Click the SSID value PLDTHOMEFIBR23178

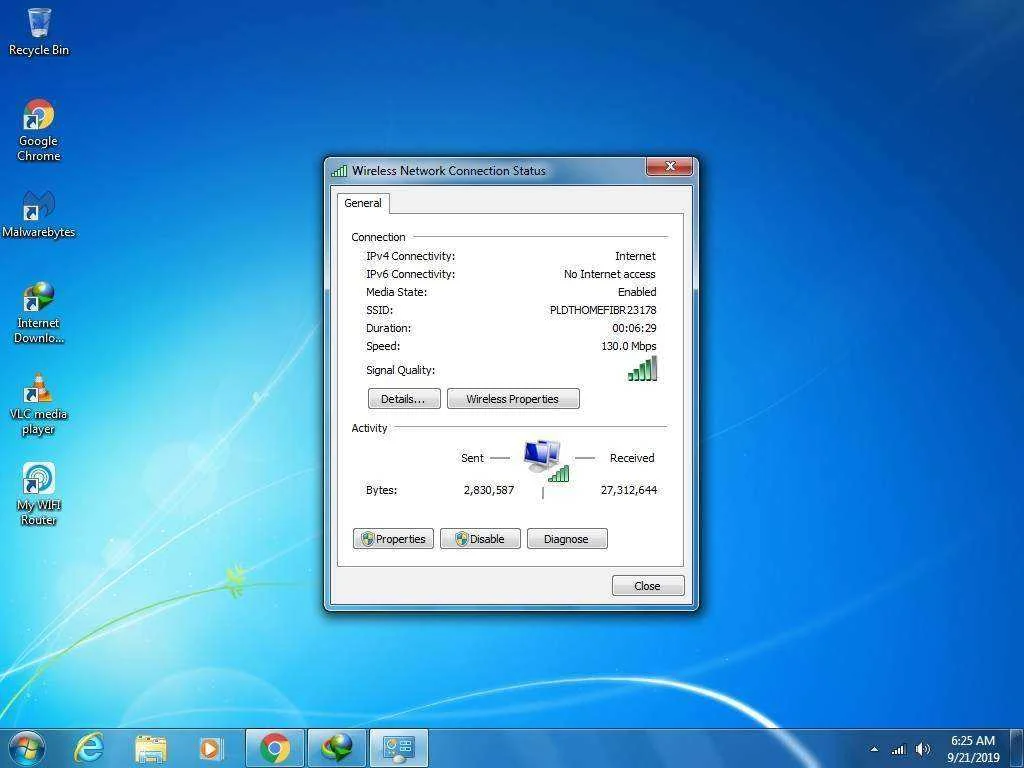pos(603,310)
